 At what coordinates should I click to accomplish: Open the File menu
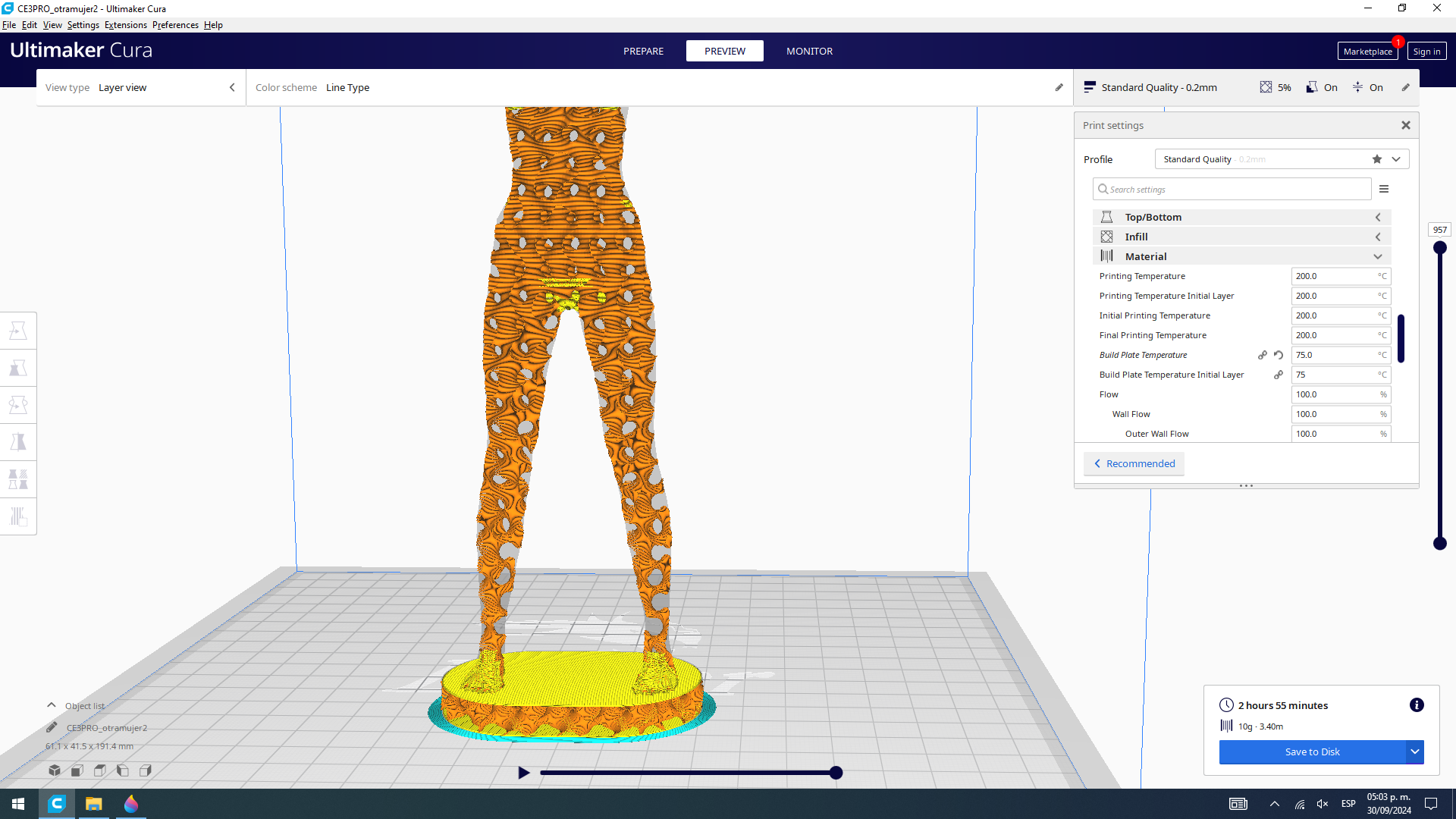coord(9,25)
